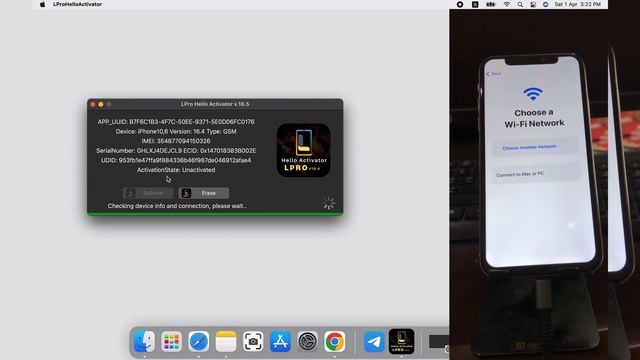Open Control Center in the menu bar

tap(533, 4)
